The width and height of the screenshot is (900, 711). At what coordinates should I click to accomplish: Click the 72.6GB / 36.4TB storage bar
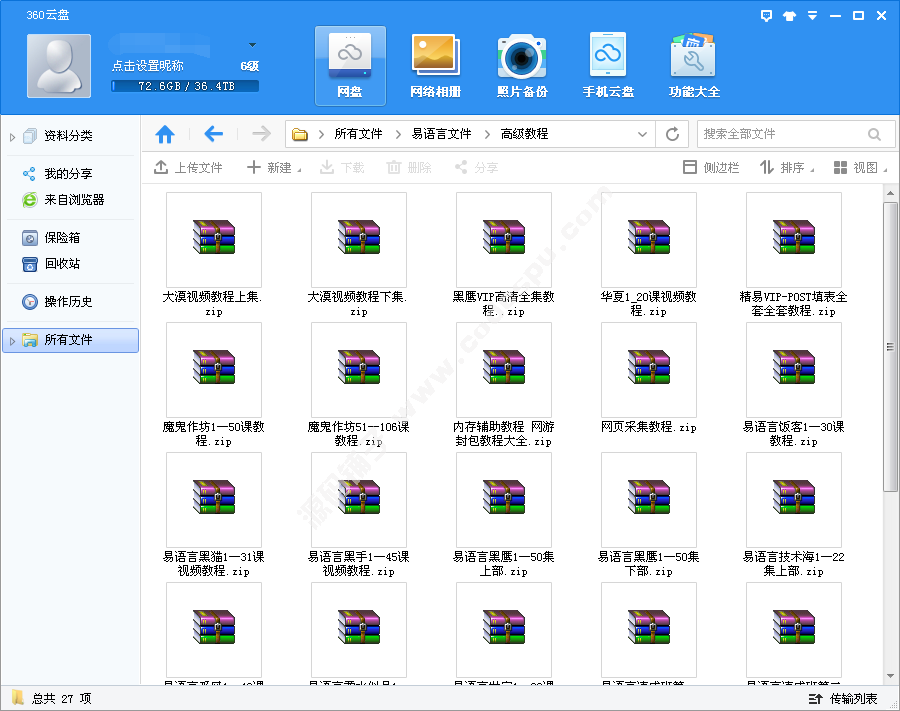pyautogui.click(x=185, y=86)
